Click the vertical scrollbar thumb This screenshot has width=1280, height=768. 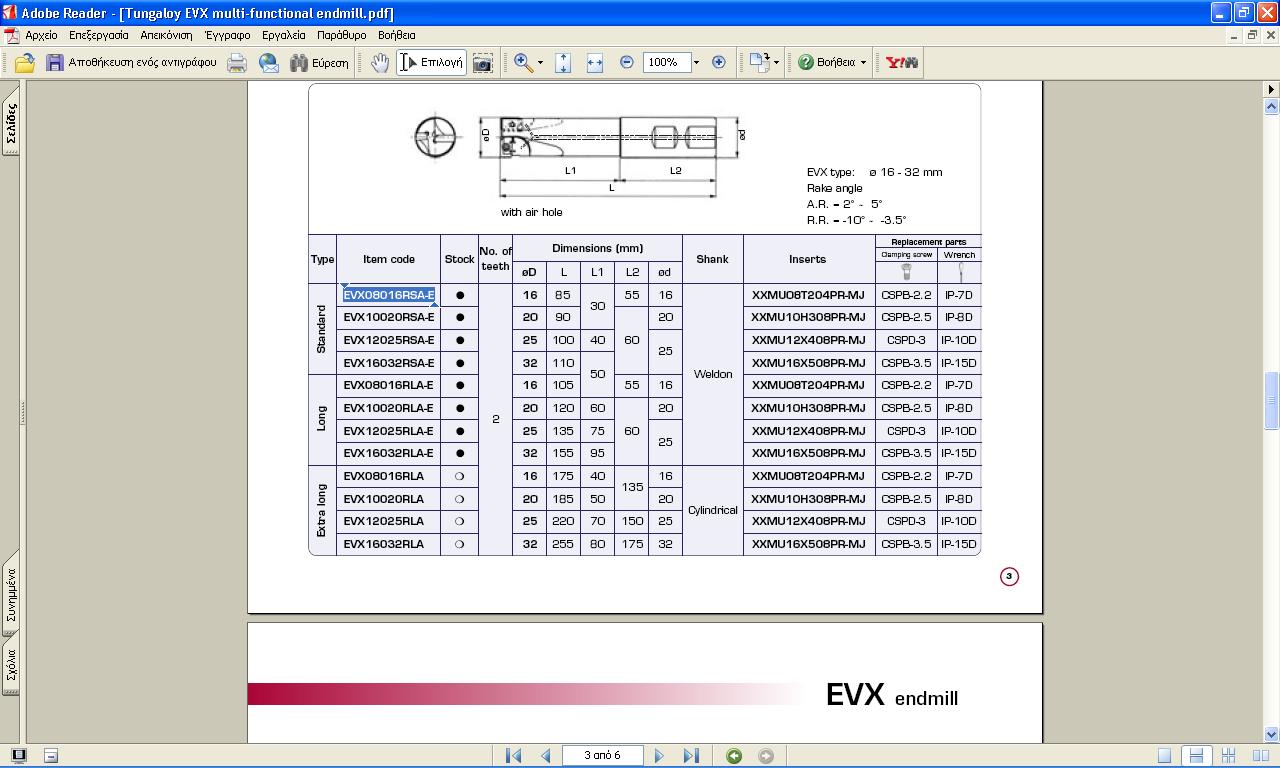point(1271,400)
